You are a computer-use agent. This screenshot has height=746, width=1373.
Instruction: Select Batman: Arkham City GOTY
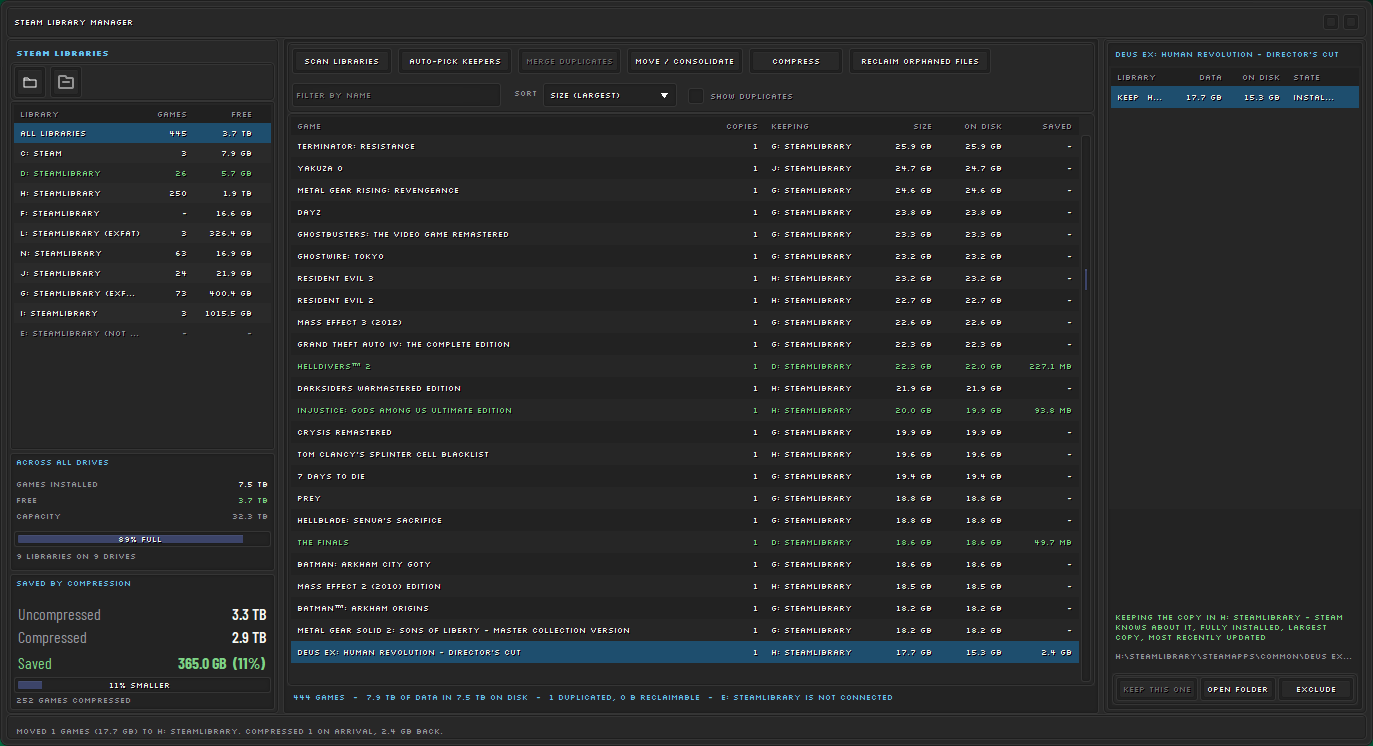685,564
